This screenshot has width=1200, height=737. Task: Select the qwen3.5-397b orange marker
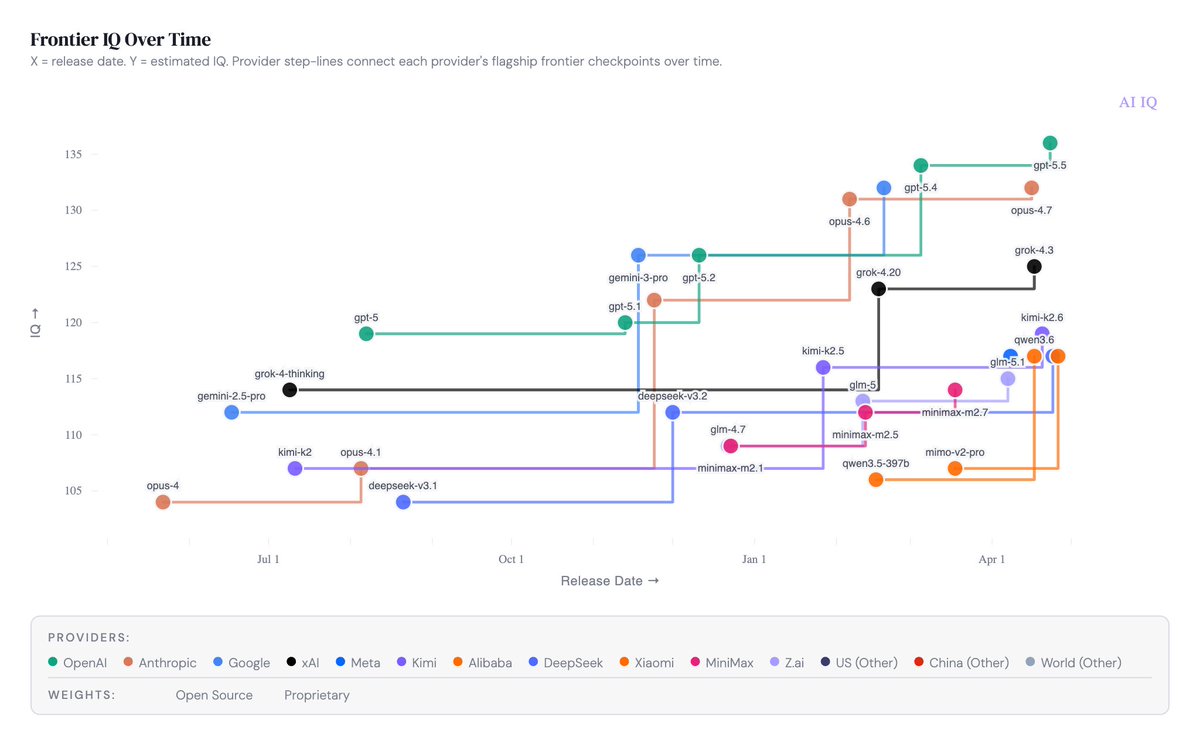[876, 480]
